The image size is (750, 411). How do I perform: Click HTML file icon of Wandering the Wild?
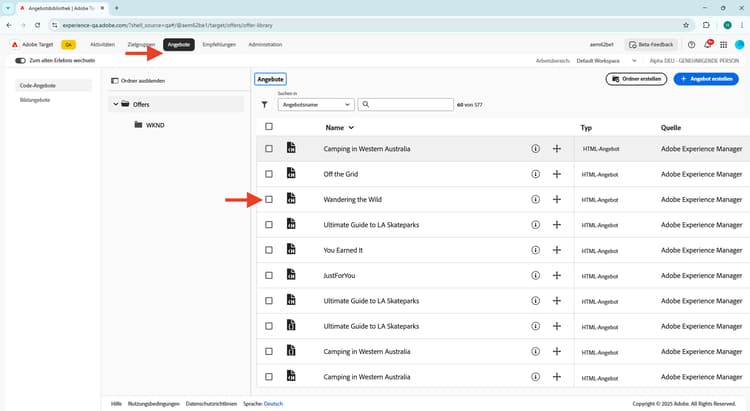pyautogui.click(x=291, y=199)
